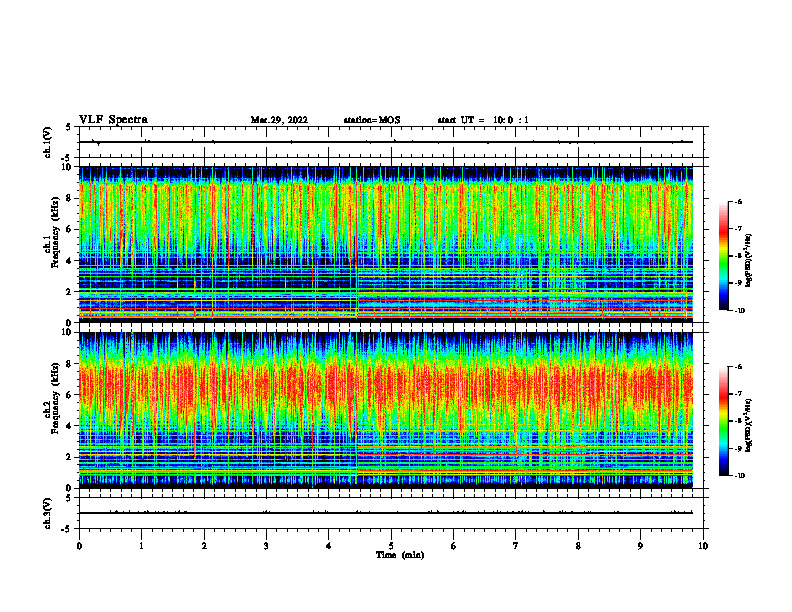Screen dimensions: 792x612
Task: Select the ch.1 "Frequency (kHz)" axis title
Action: point(55,233)
